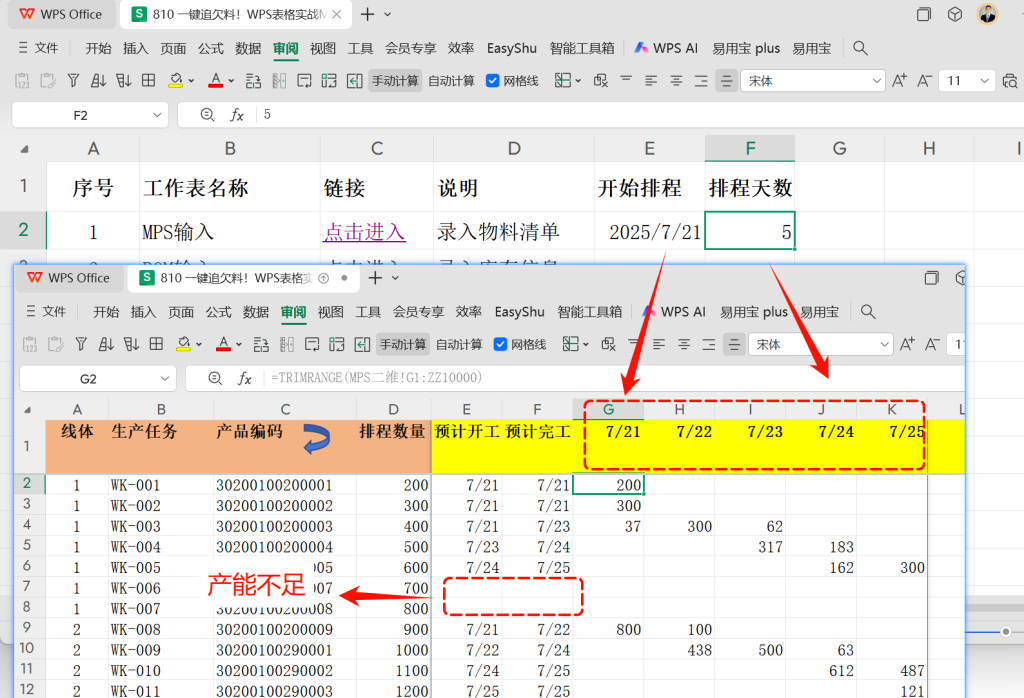Image resolution: width=1024 pixels, height=698 pixels.
Task: Add a new tab with back window plus button
Action: (x=367, y=14)
